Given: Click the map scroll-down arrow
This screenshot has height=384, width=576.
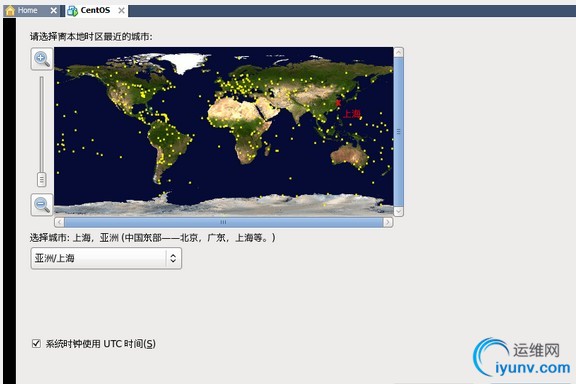Looking at the screenshot, I should [399, 211].
